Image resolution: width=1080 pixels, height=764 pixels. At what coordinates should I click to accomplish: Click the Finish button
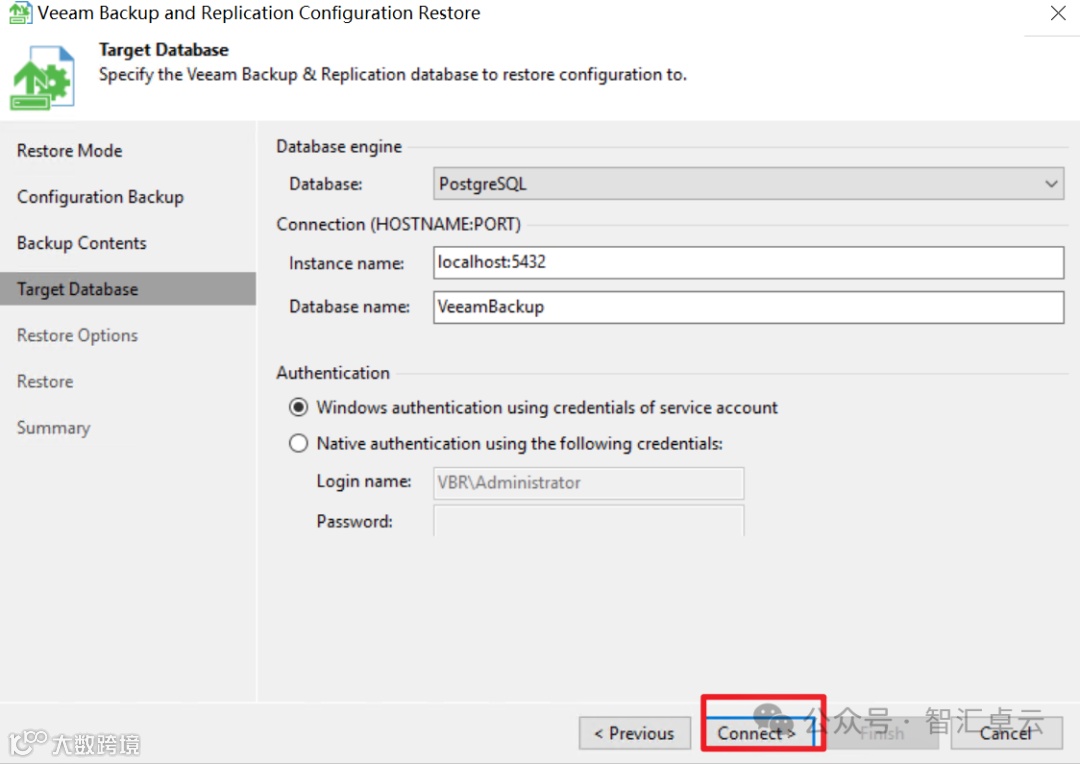coord(882,733)
